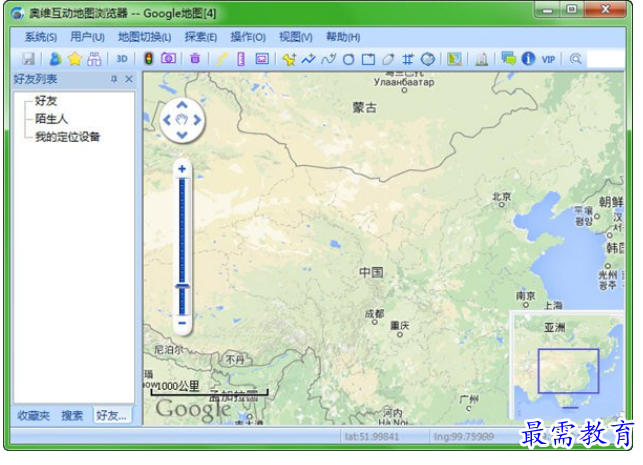This screenshot has height=465, width=643.
Task: Open the 探索(E) menu
Action: pyautogui.click(x=201, y=37)
